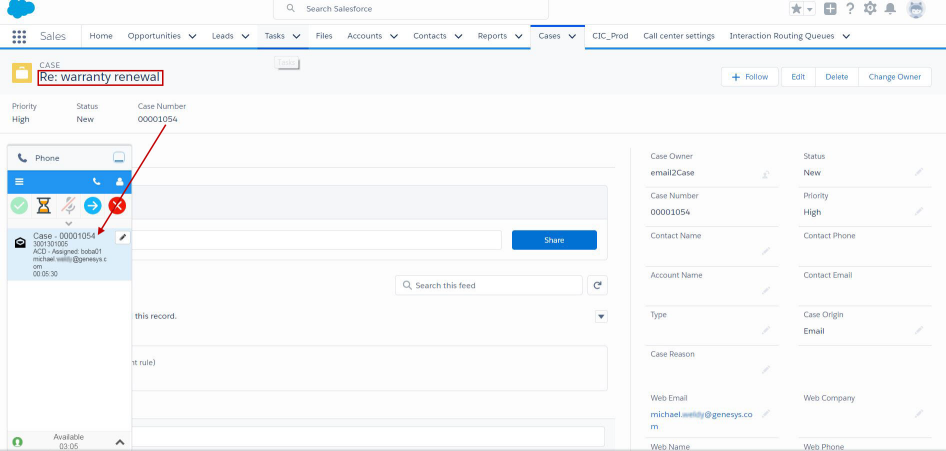This screenshot has width=946, height=451.
Task: Expand the Available agent status chevron
Action: point(118,441)
